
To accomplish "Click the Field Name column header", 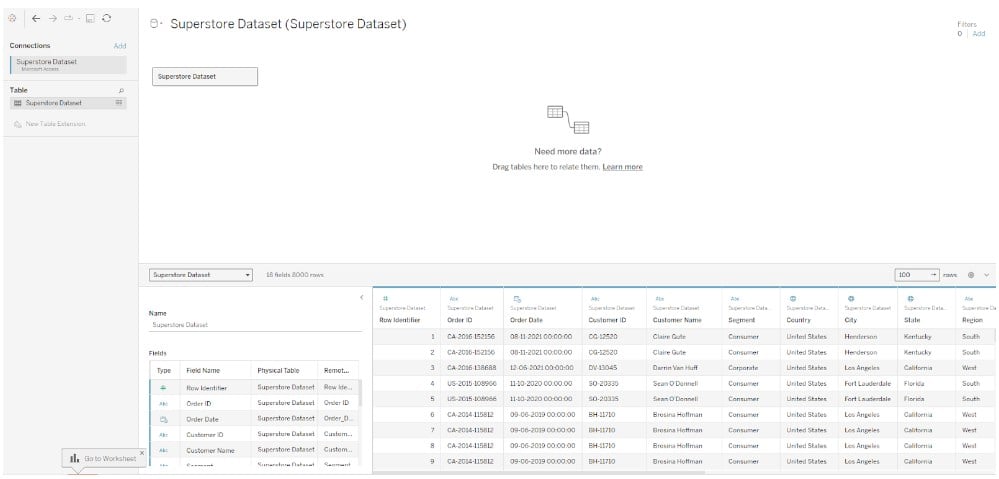I will point(215,370).
